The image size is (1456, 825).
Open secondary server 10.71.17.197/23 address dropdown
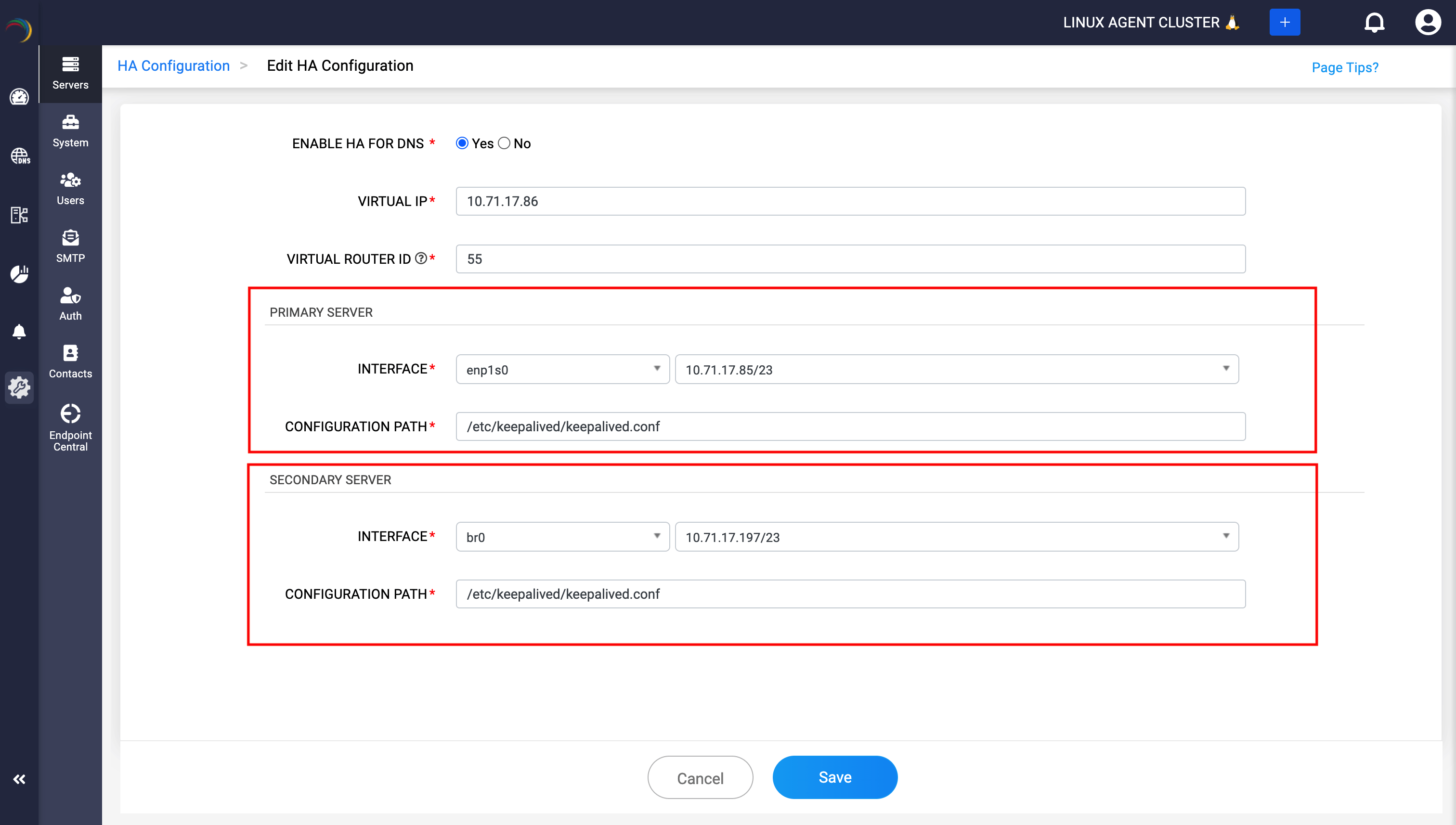click(x=956, y=537)
